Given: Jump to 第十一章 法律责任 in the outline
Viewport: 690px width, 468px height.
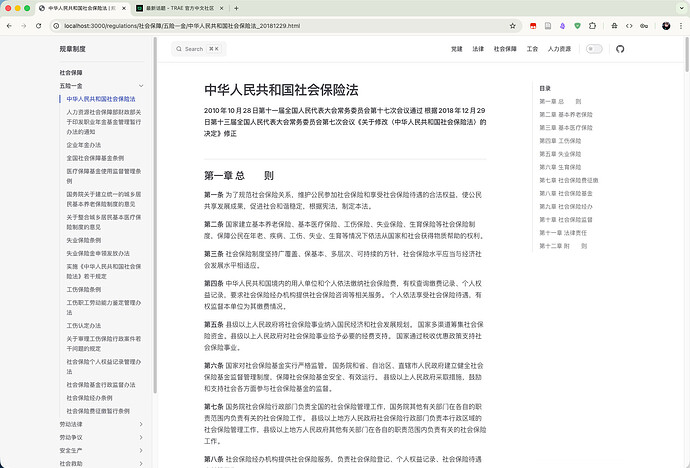Looking at the screenshot, I should coord(564,232).
